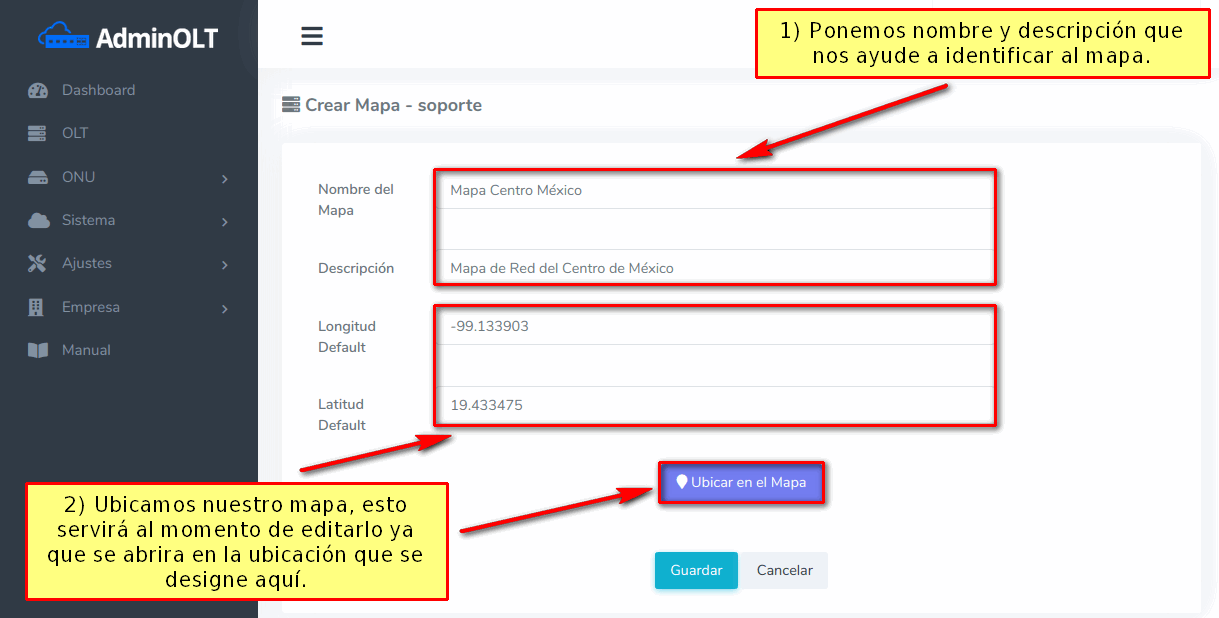Save the map with Guardar
This screenshot has width=1219, height=618.
(x=696, y=570)
